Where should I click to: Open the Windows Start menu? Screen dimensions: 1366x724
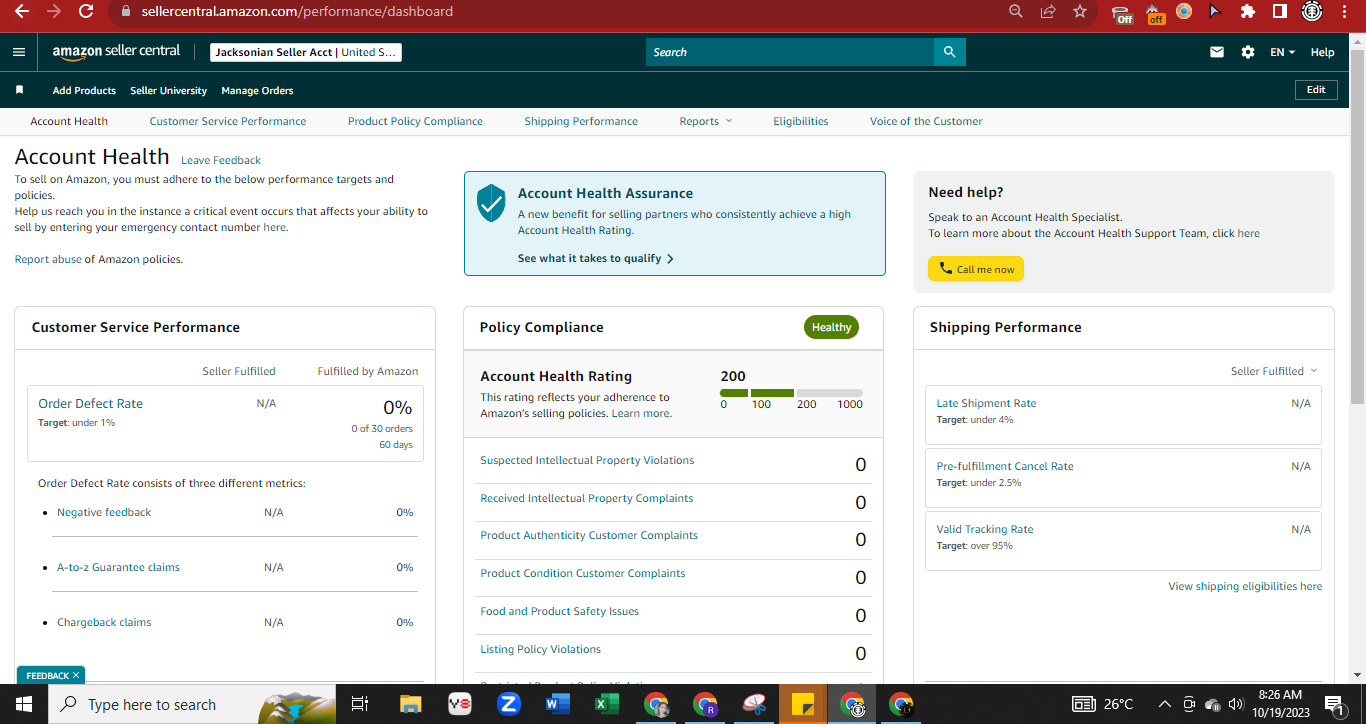click(x=24, y=704)
